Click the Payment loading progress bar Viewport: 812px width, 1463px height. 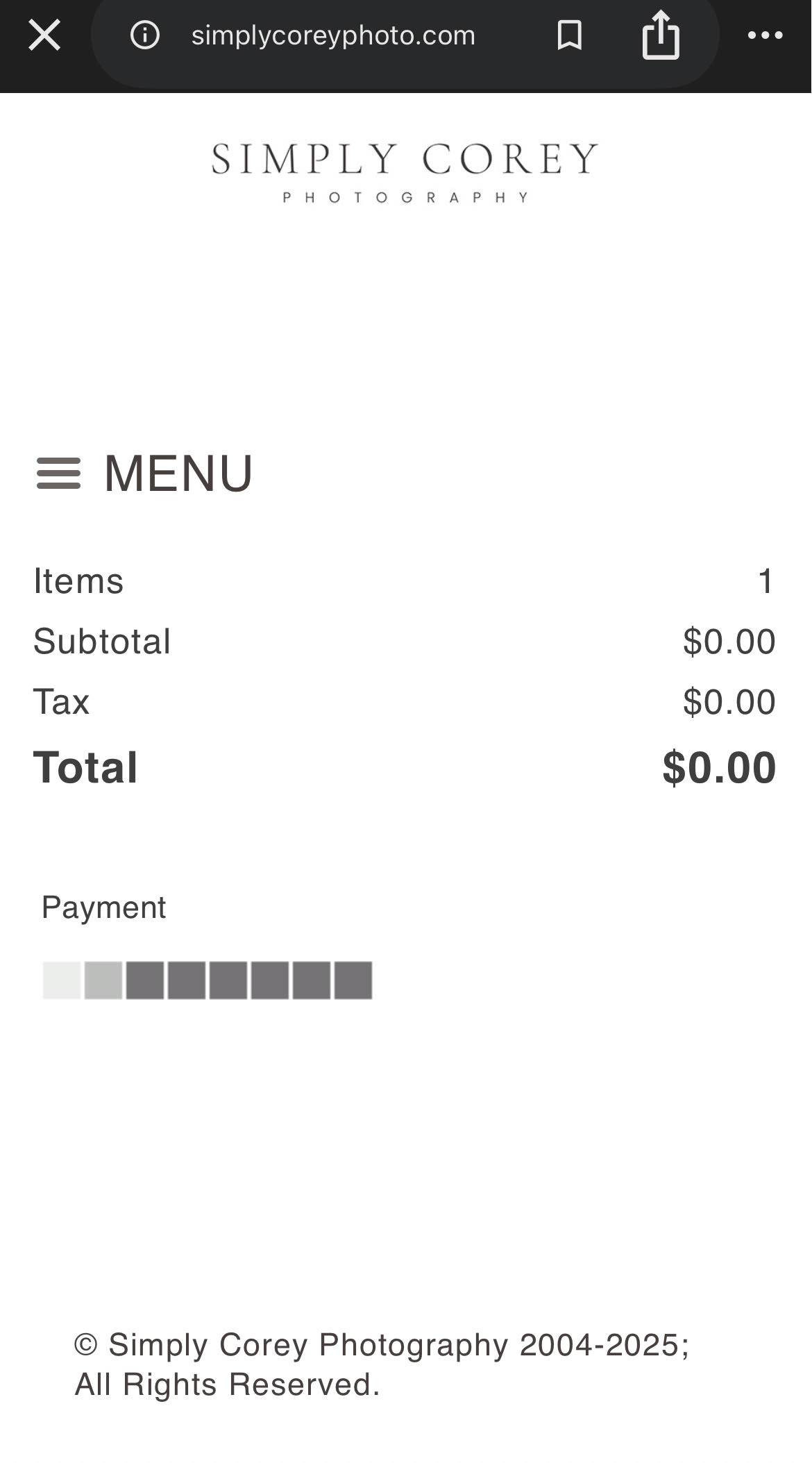click(208, 980)
